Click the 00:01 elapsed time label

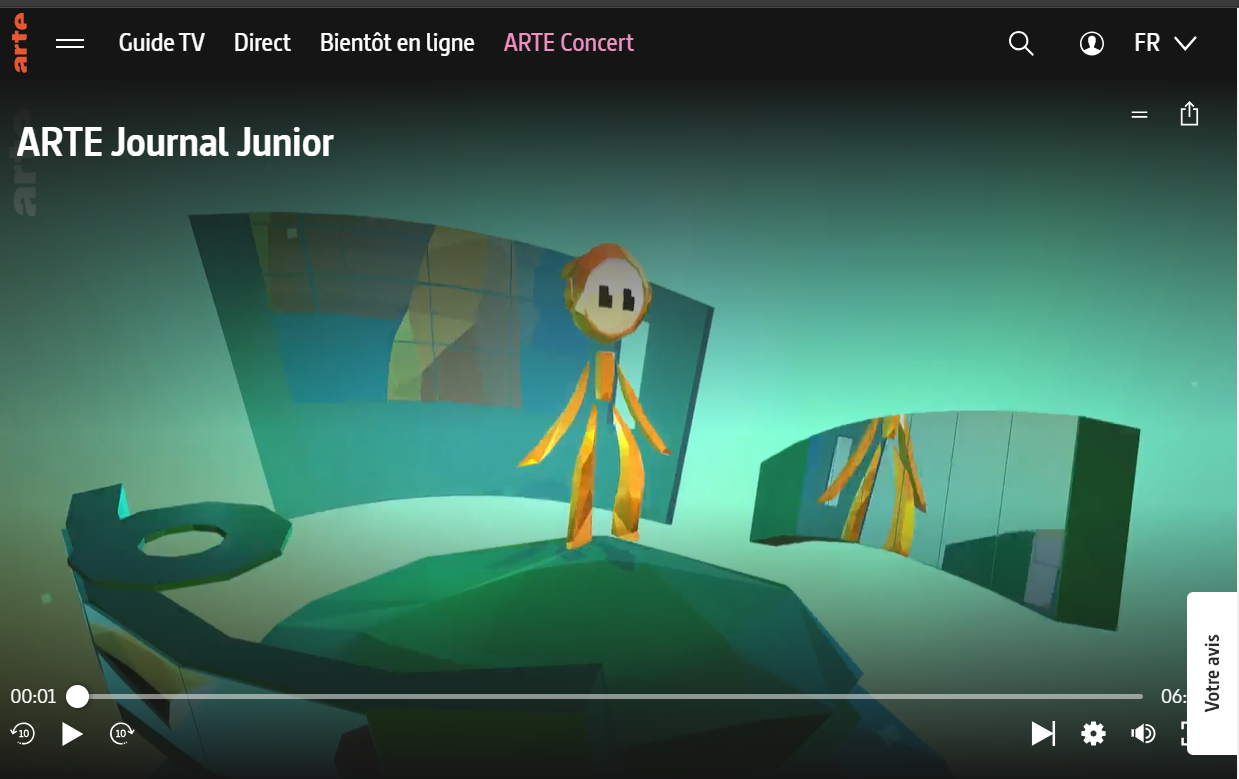pyautogui.click(x=34, y=696)
